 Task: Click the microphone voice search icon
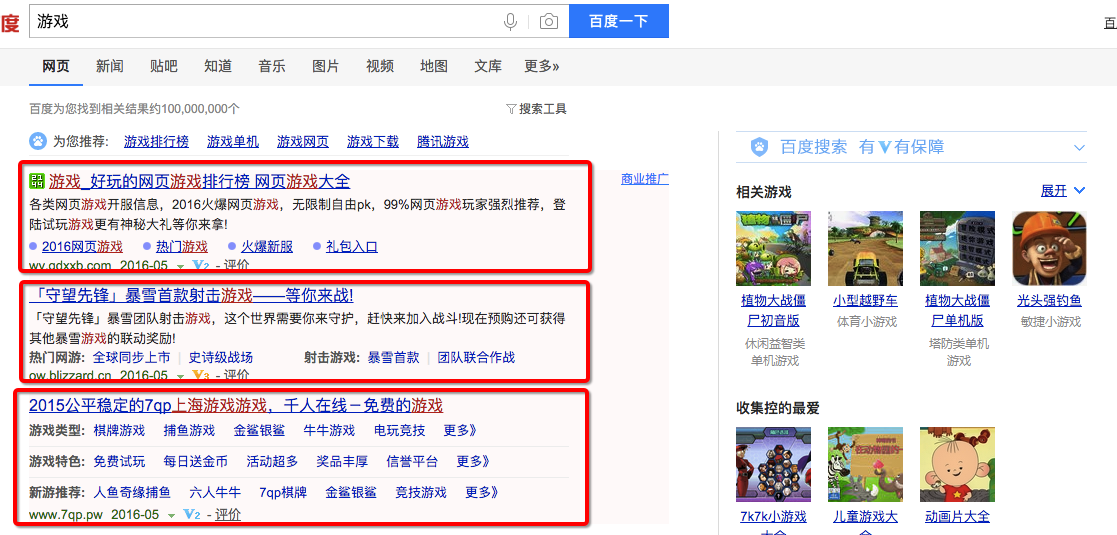point(510,21)
